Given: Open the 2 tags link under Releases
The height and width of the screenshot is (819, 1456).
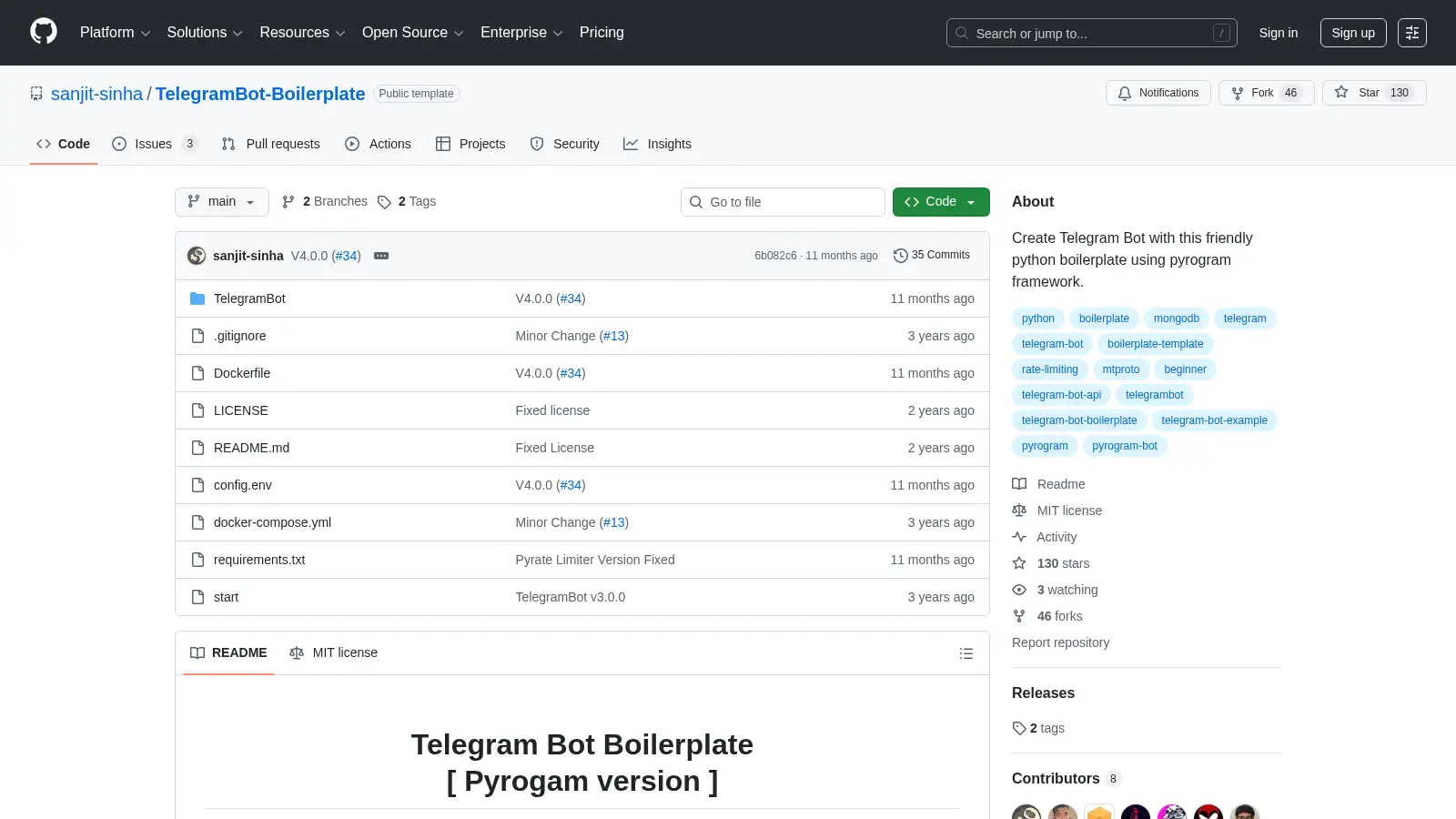Looking at the screenshot, I should (1038, 728).
